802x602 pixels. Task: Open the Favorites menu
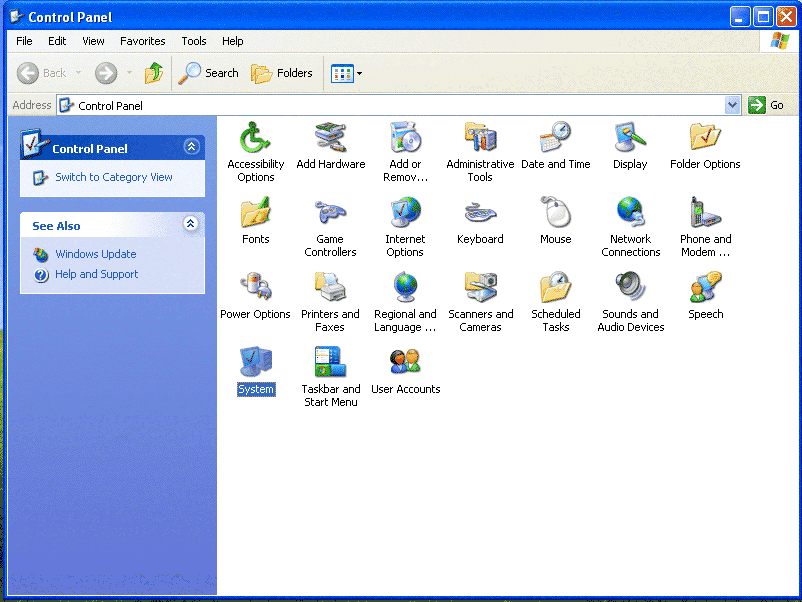pos(143,41)
